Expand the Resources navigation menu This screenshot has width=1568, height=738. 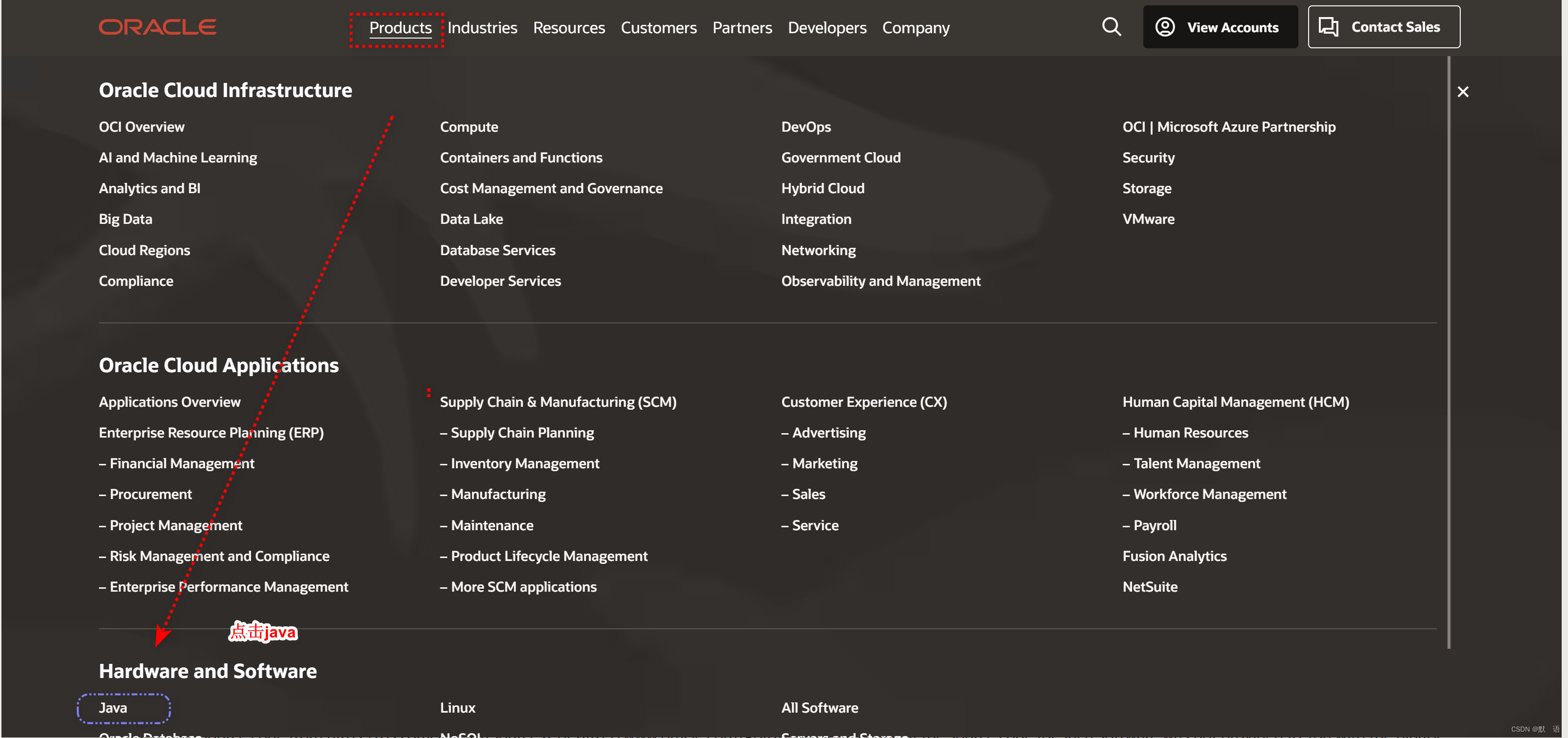pos(568,28)
